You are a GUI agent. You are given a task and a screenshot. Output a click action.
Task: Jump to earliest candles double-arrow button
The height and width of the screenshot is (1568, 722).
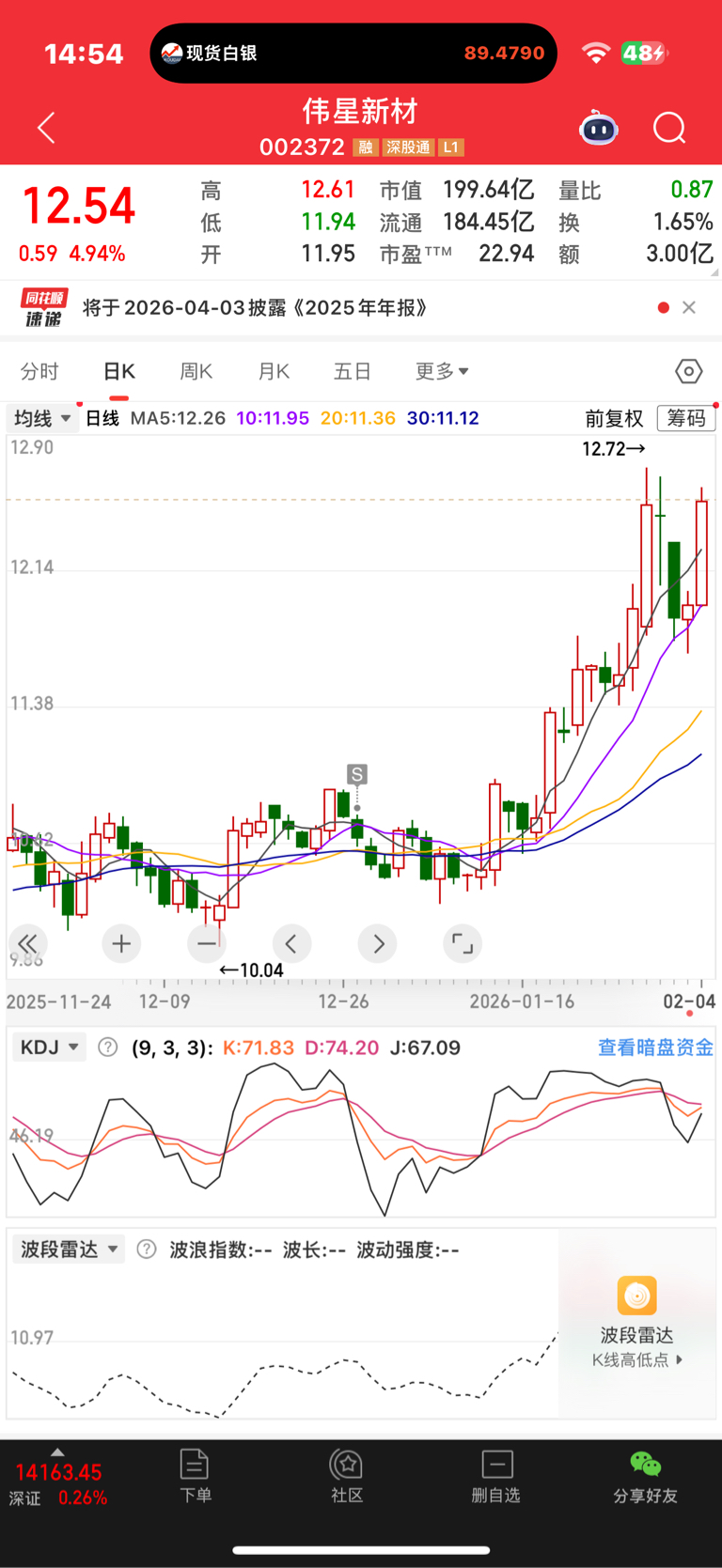pos(28,943)
